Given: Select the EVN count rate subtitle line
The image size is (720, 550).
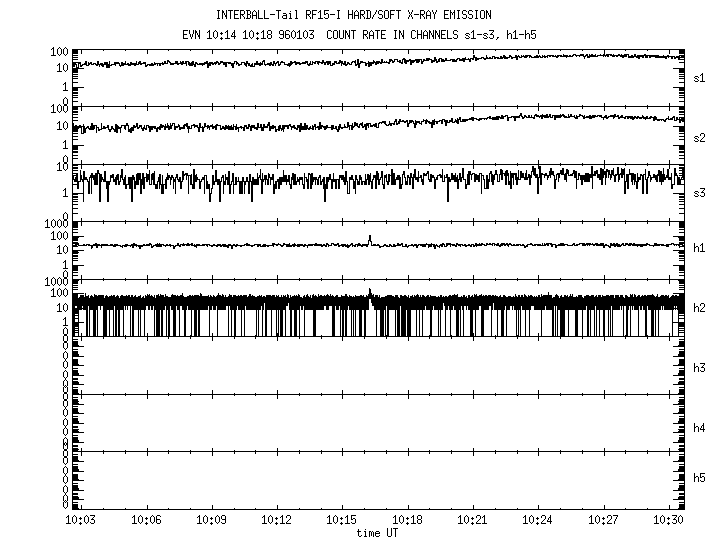Looking at the screenshot, I should [353, 33].
